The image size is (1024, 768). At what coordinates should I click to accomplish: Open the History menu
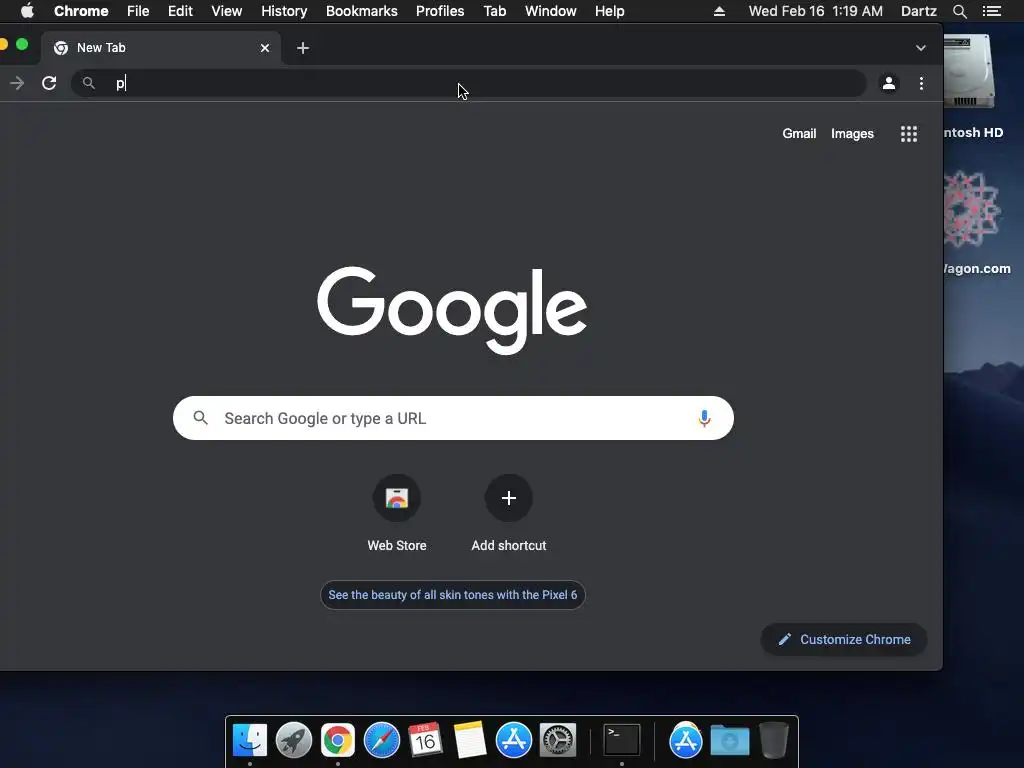click(x=284, y=11)
